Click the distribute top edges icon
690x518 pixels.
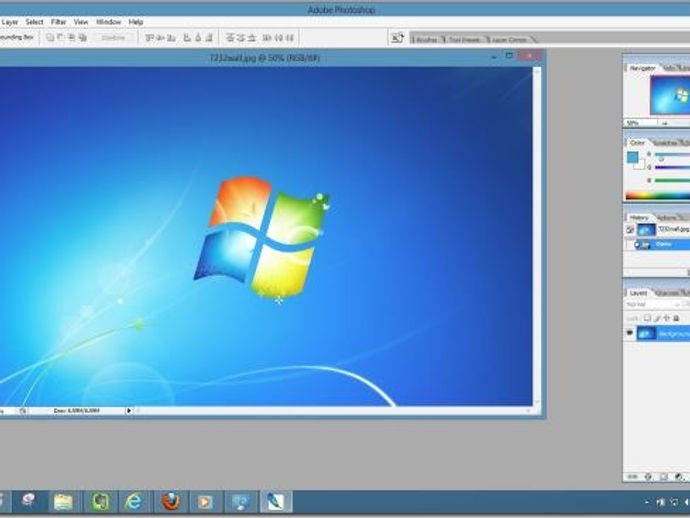tap(230, 38)
